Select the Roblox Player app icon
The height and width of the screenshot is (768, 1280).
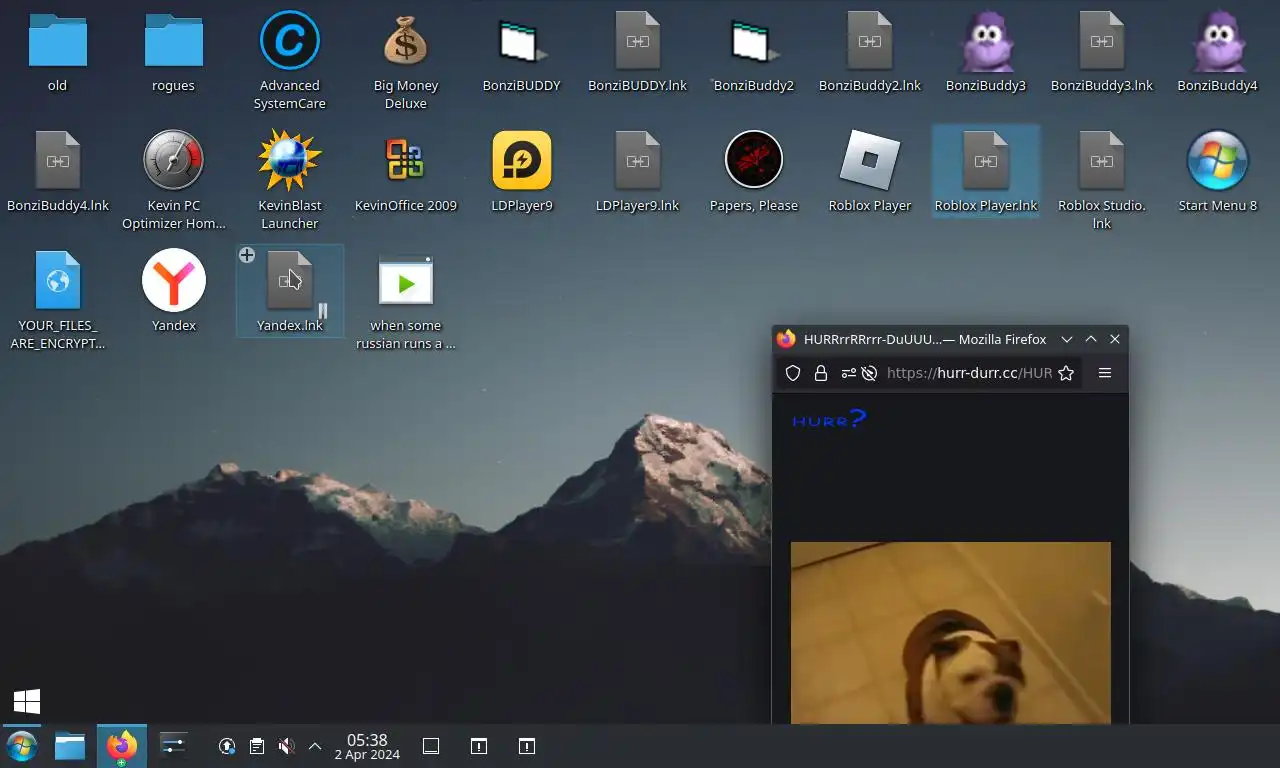point(869,160)
